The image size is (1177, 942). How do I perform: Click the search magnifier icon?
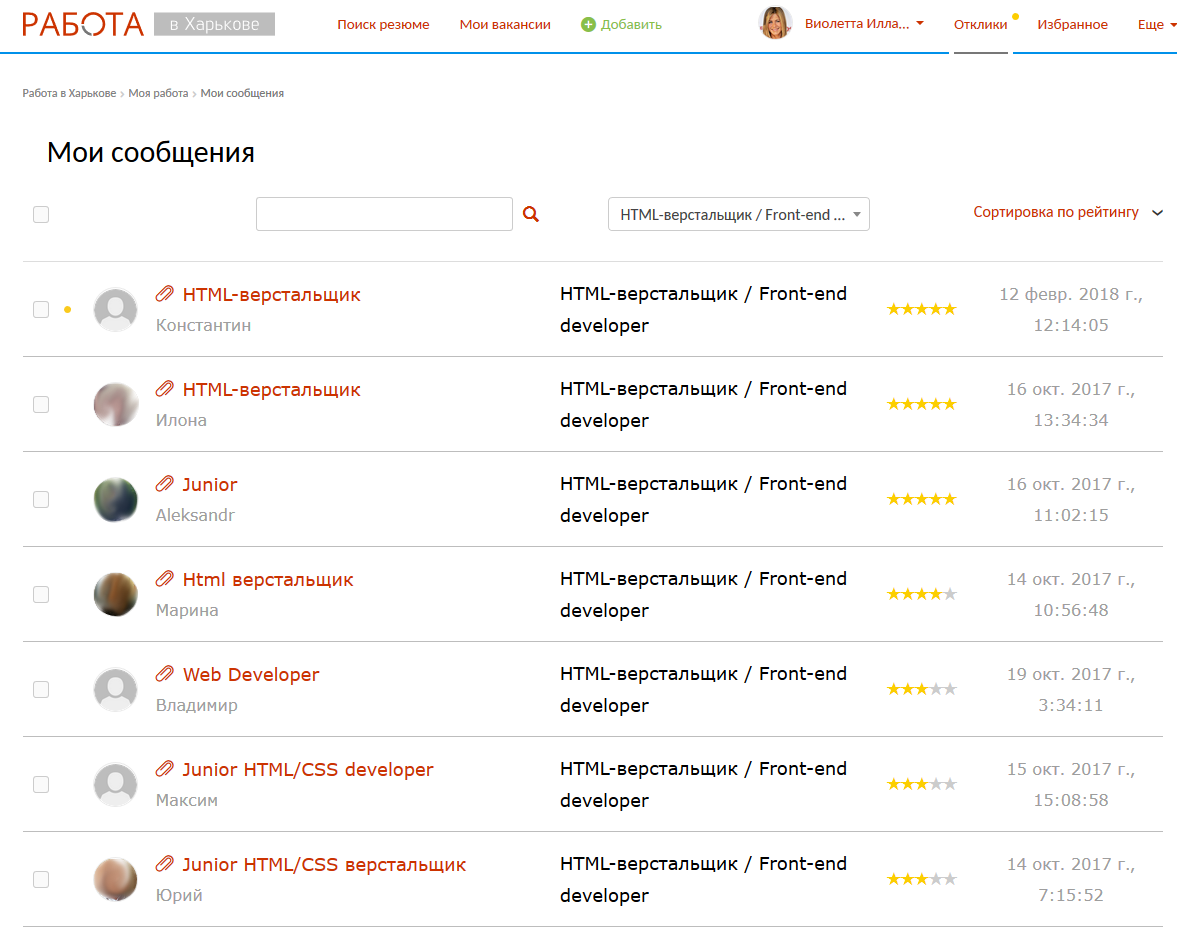coord(531,214)
